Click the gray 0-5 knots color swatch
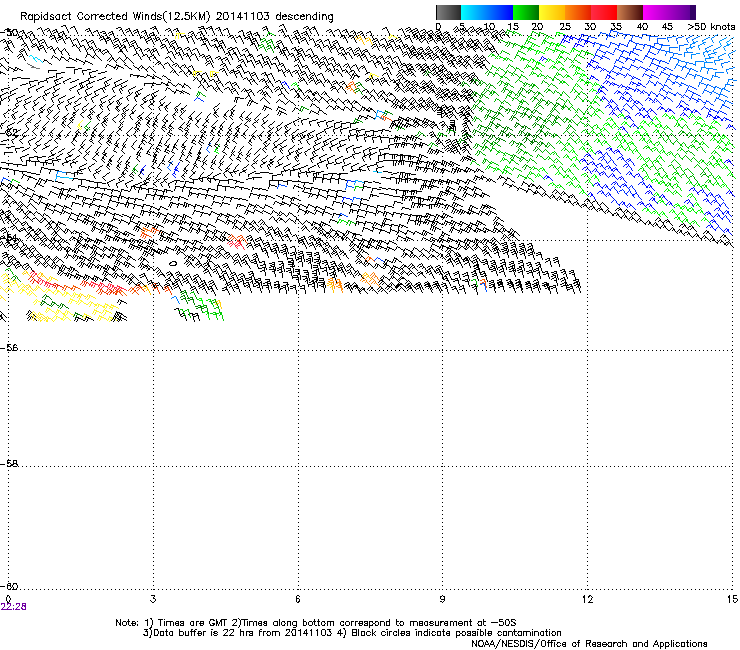740x650 pixels. pyautogui.click(x=448, y=12)
